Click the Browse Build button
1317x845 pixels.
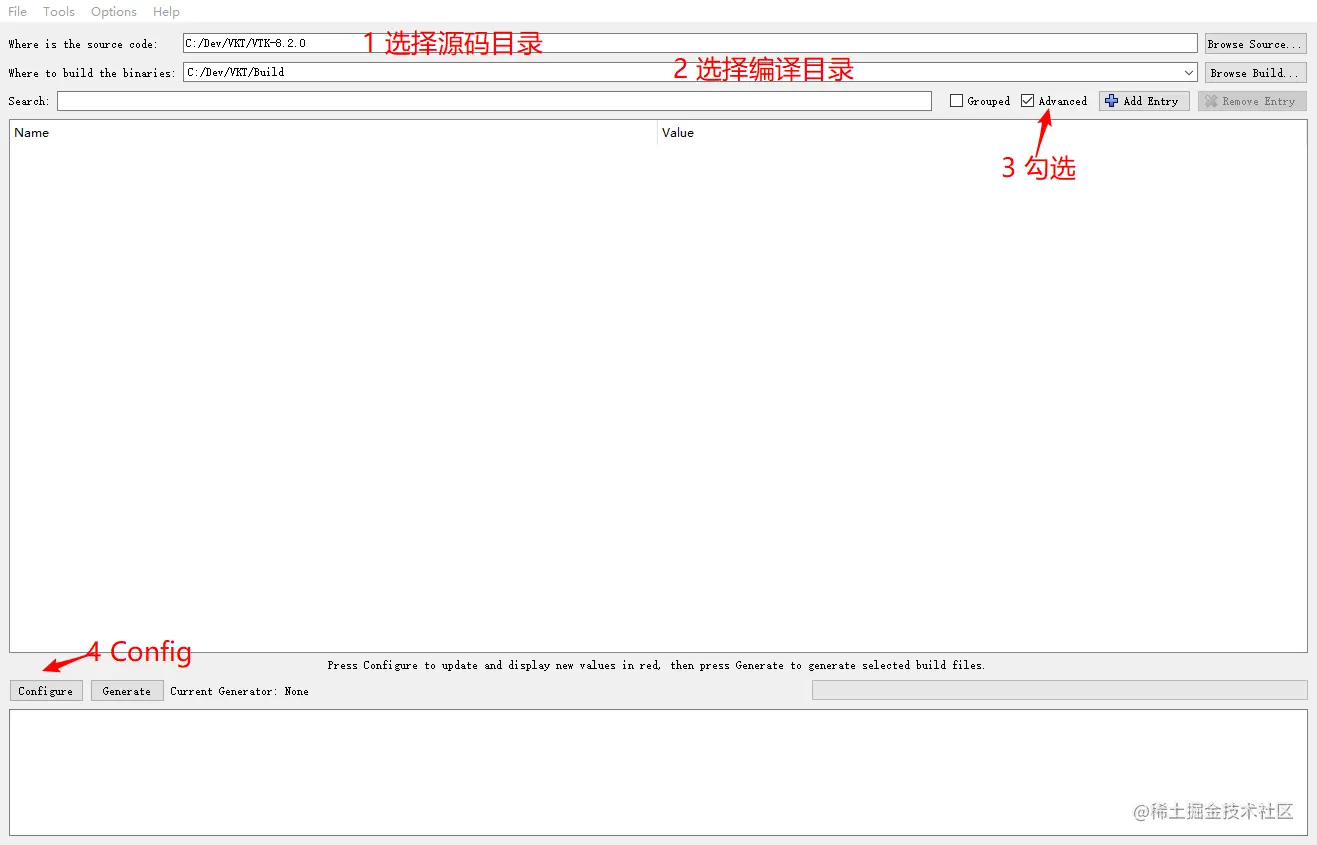[x=1255, y=72]
